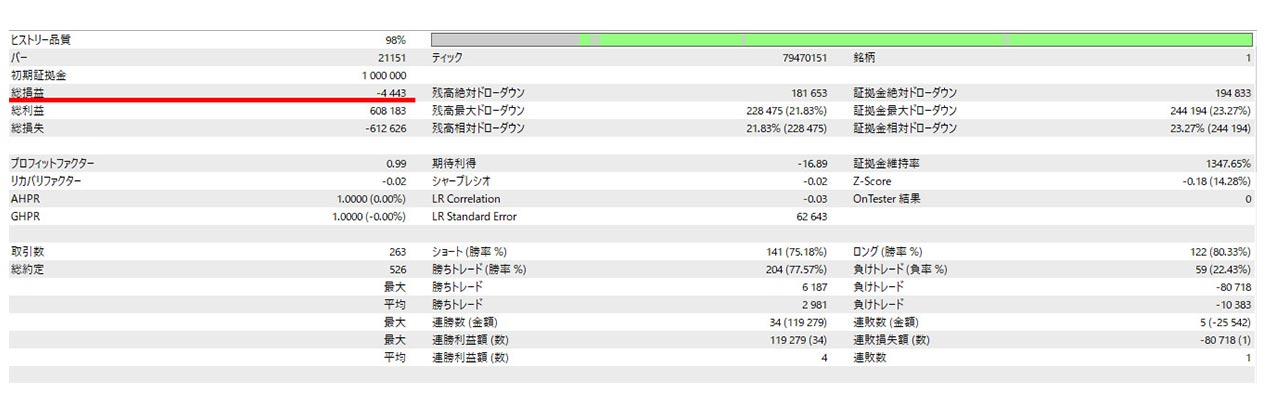Click the 初期証拠金 value 1 000 000

(x=384, y=75)
